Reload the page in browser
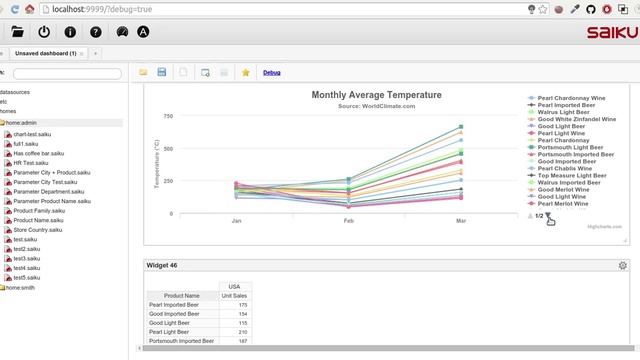Screen dimensions: 640x360 pos(15,9)
